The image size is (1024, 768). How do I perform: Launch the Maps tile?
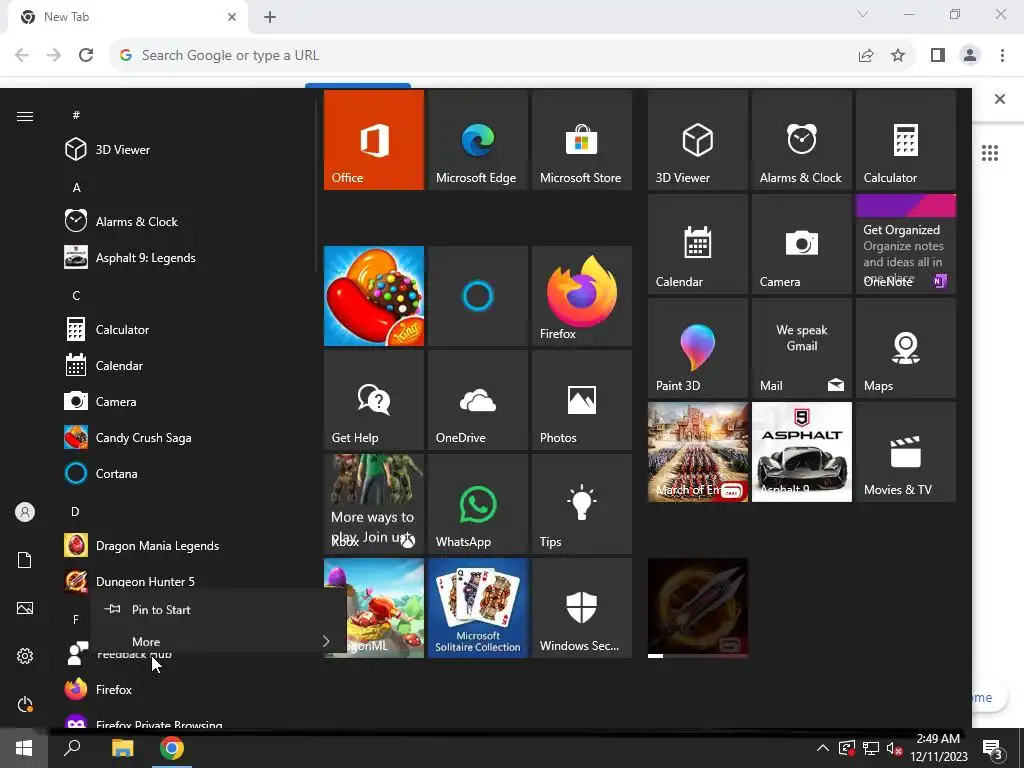pyautogui.click(x=905, y=347)
